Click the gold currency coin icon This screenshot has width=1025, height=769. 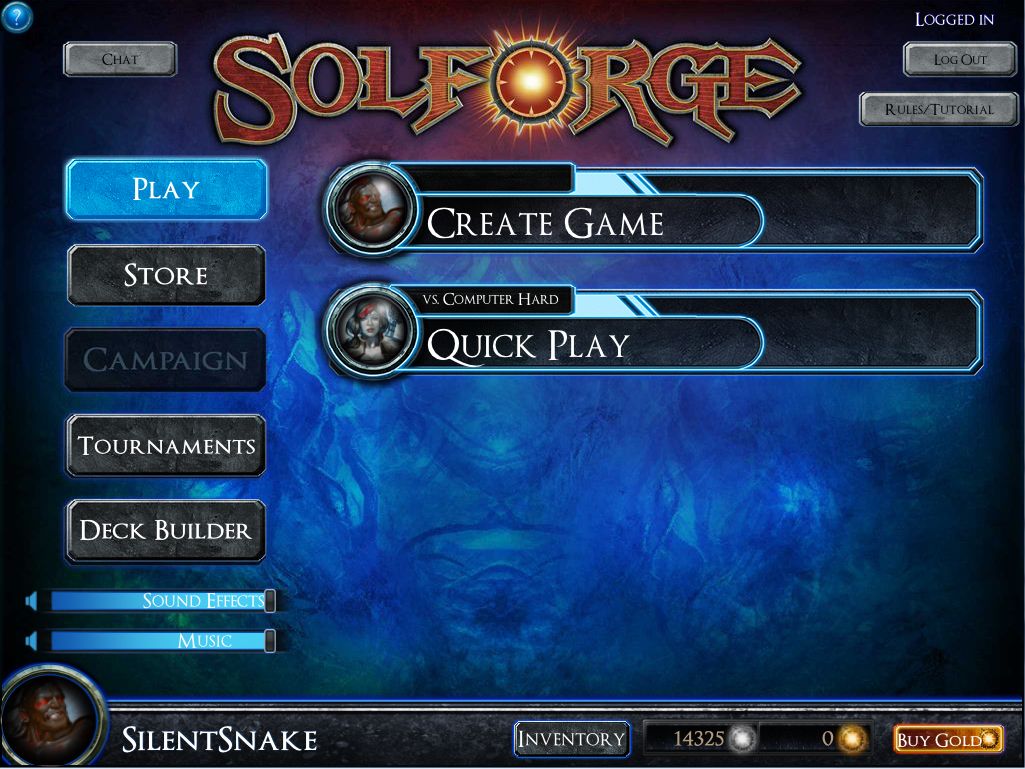pyautogui.click(x=851, y=739)
